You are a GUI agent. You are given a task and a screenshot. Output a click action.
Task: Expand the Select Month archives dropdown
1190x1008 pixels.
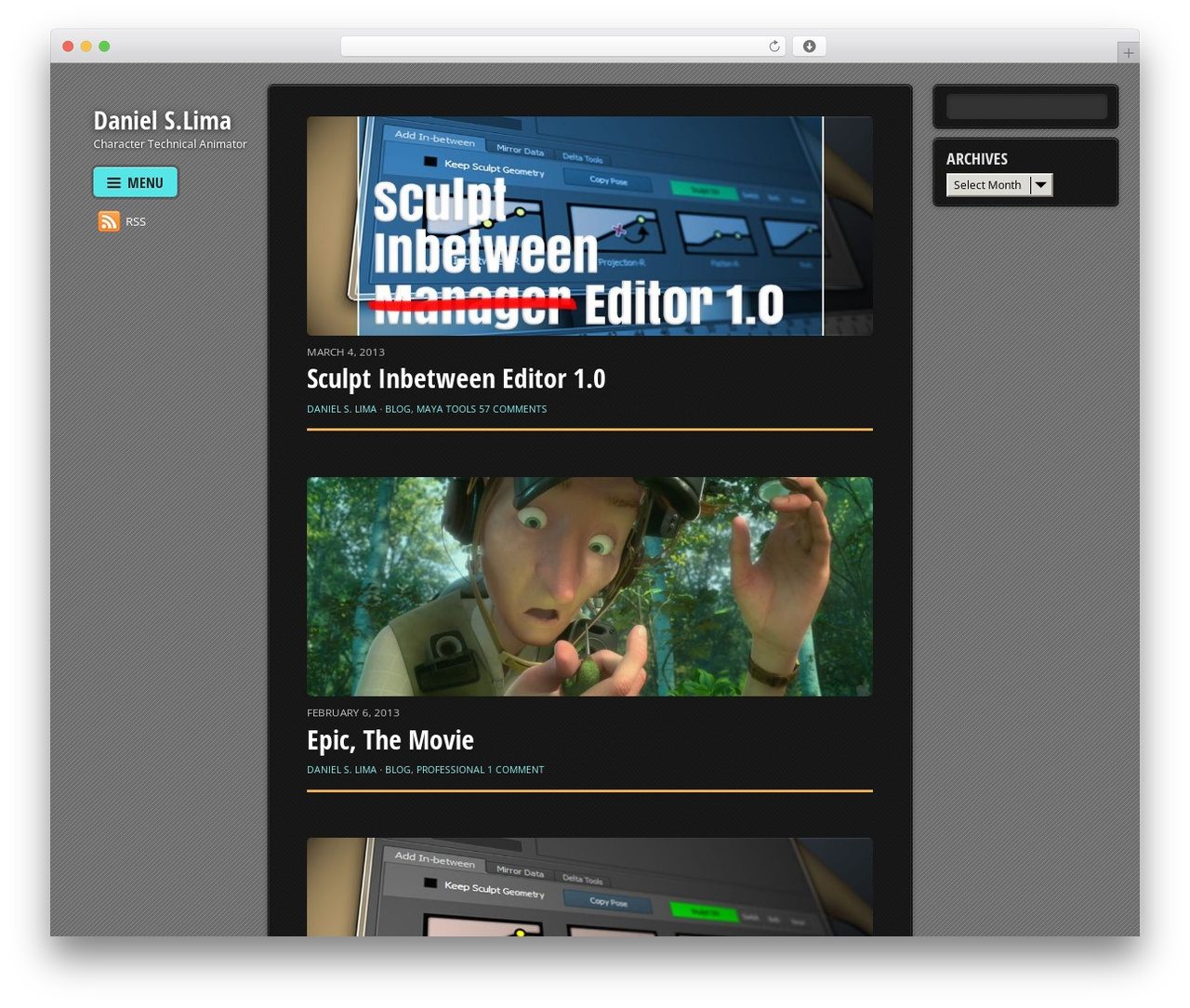tap(999, 185)
